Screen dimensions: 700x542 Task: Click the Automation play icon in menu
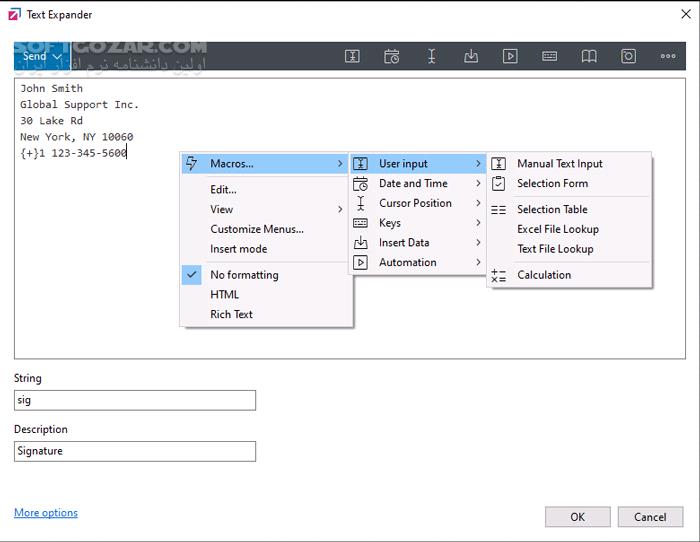point(361,262)
